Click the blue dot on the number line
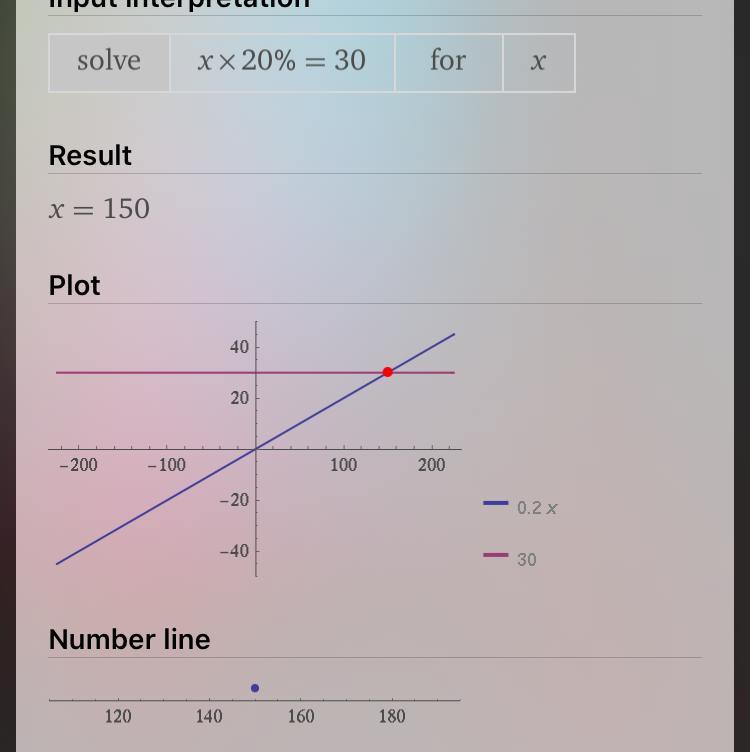Screen dimensions: 750x752 pyautogui.click(x=255, y=688)
